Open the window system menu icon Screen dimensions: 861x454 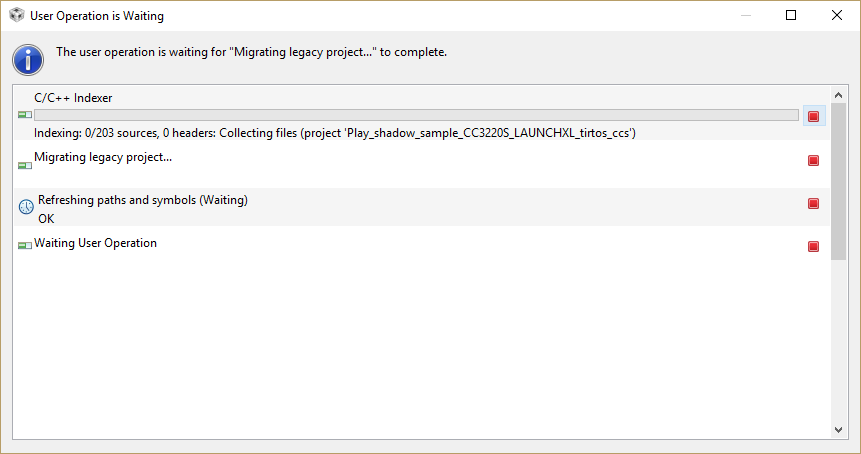tap(17, 16)
